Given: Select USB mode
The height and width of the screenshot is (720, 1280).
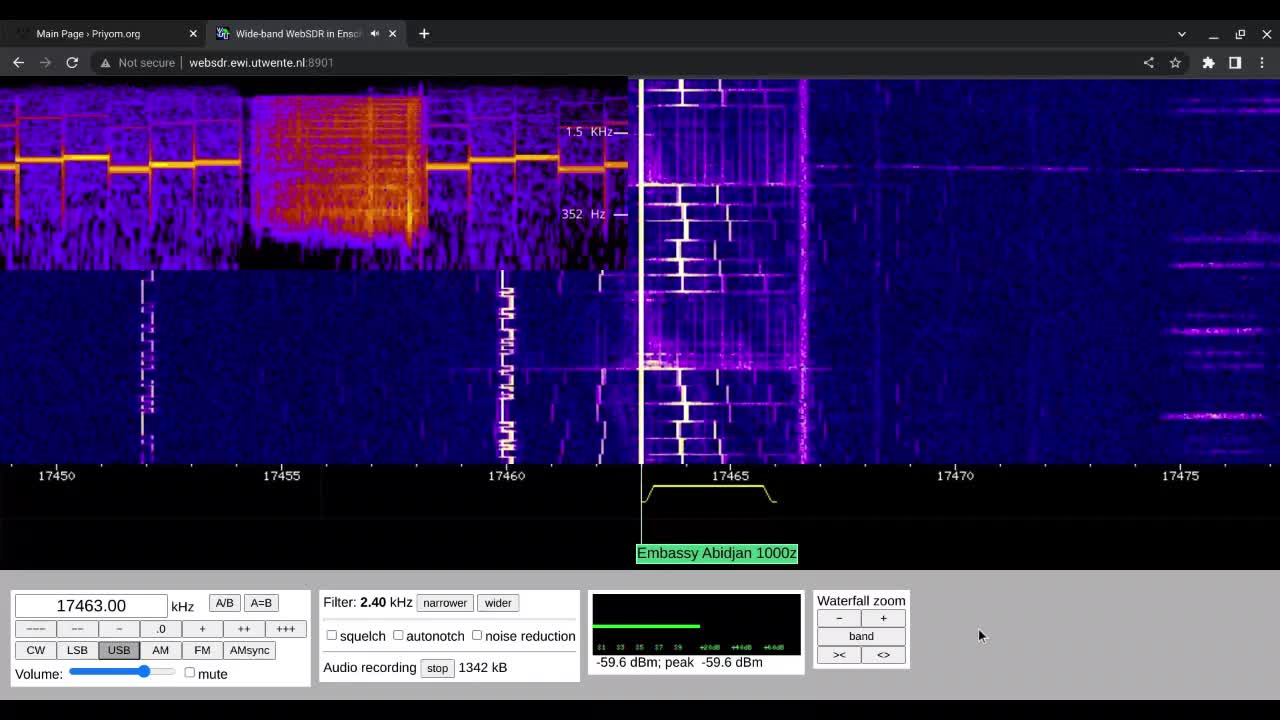Looking at the screenshot, I should [x=119, y=650].
